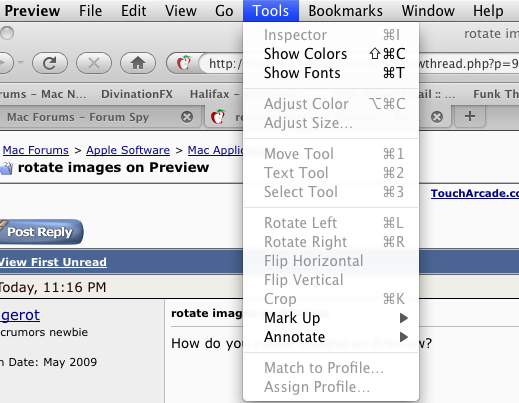Click the Apple Software breadcrumb link
Viewport: 519px width, 403px height.
[x=128, y=150]
